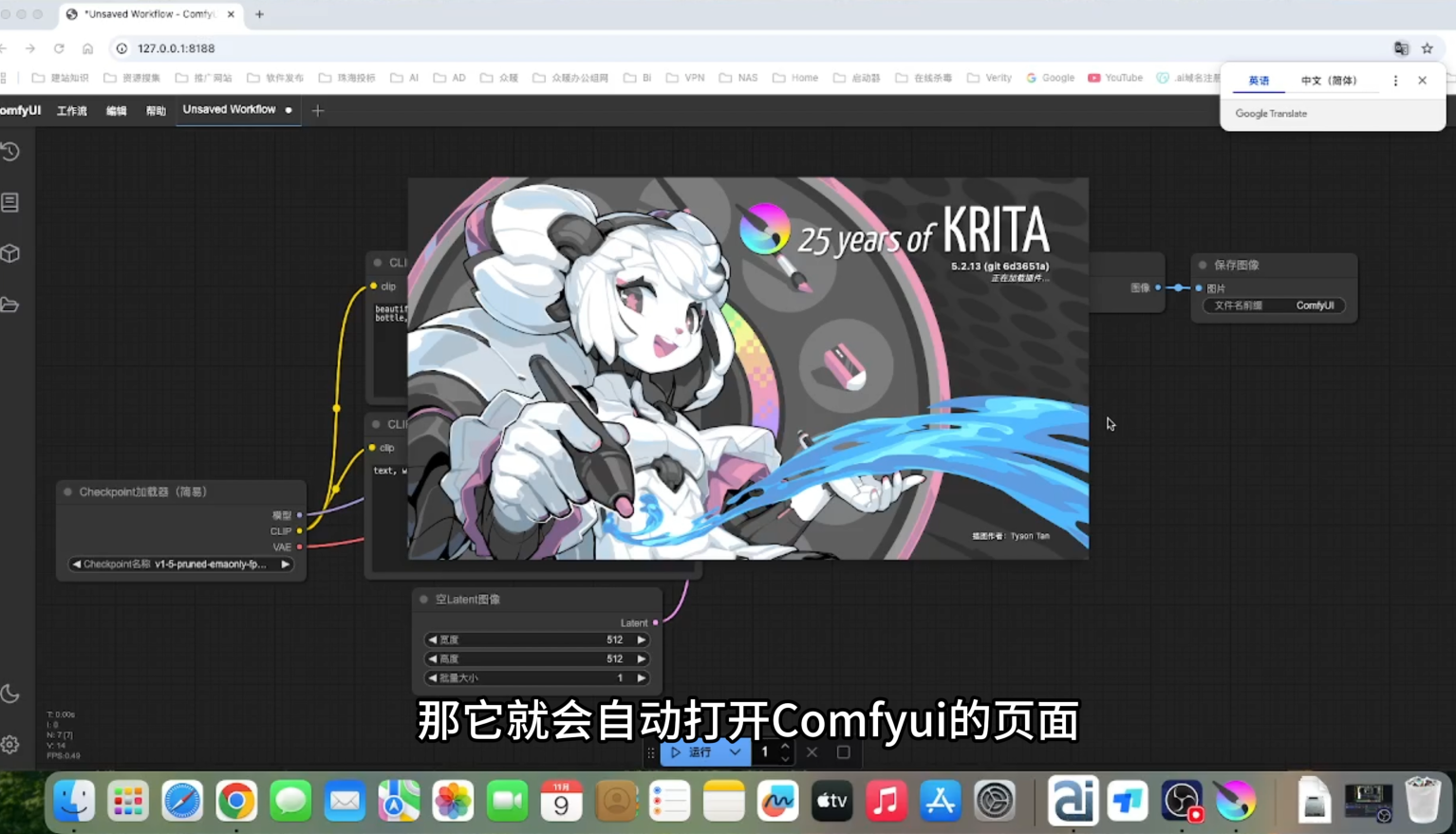Image resolution: width=1456 pixels, height=834 pixels.
Task: Select next Checkpoint名称 with right arrow
Action: [x=286, y=565]
